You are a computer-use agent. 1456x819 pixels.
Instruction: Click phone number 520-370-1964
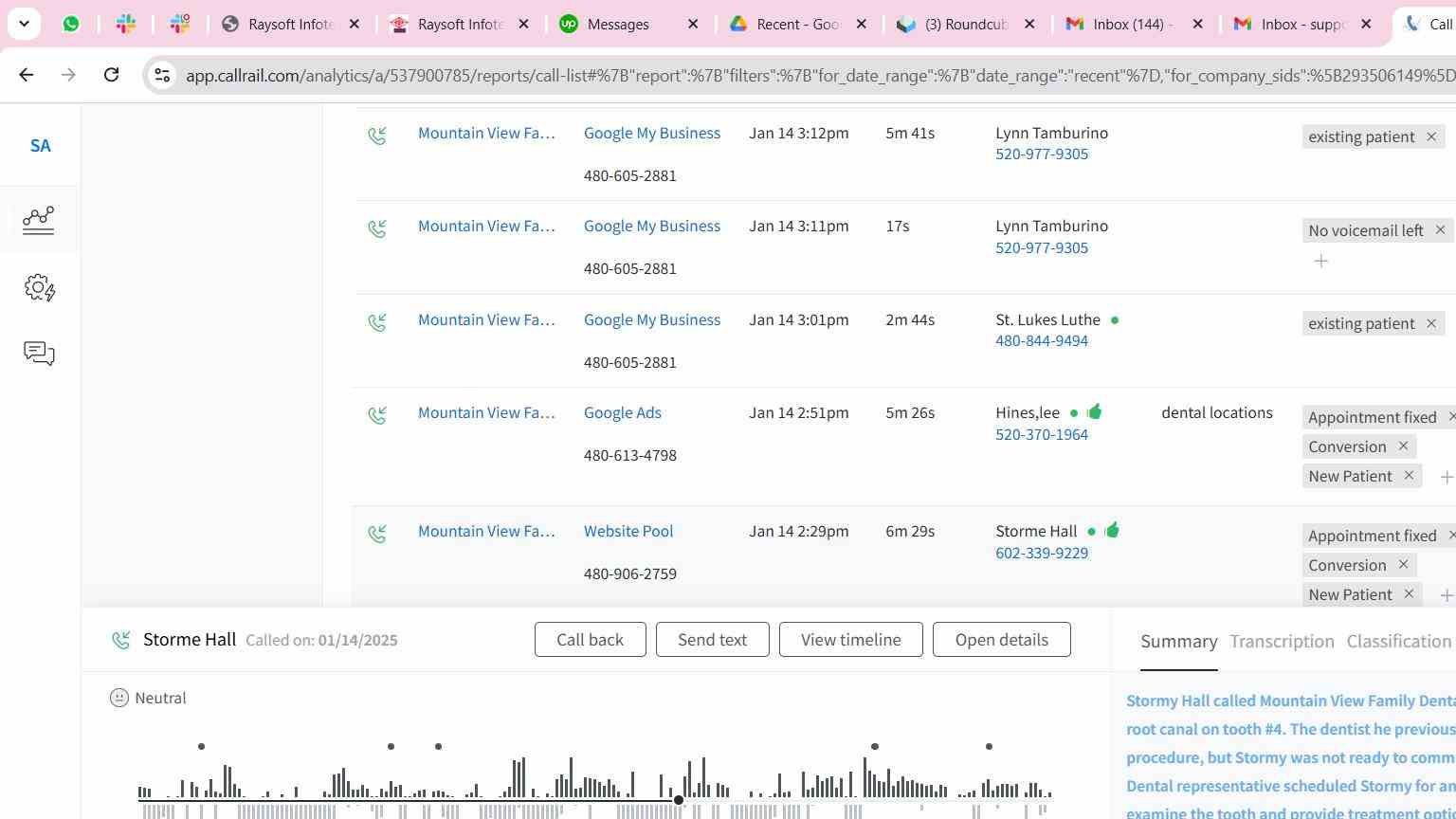pos(1042,434)
